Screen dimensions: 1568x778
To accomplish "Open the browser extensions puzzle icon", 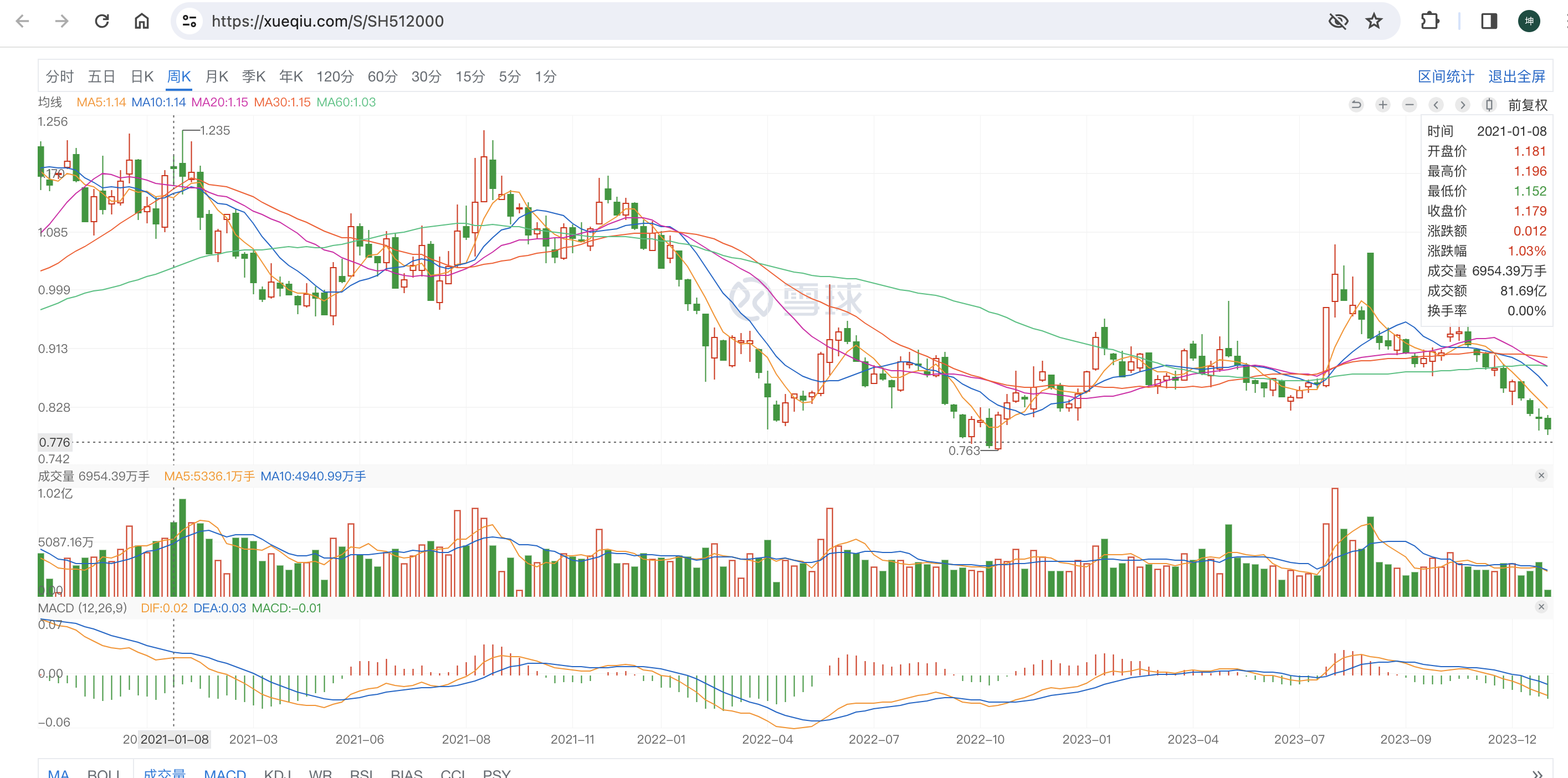I will pos(1430,21).
